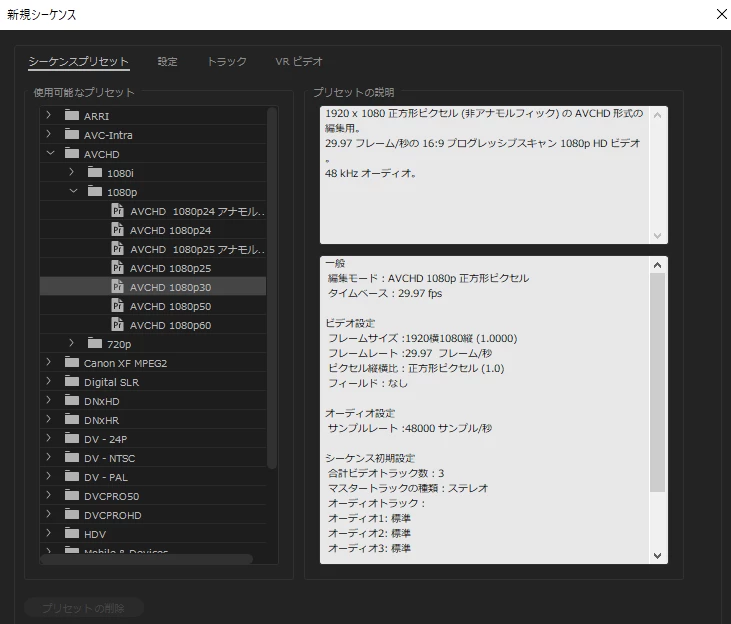The height and width of the screenshot is (624, 731).
Task: Click the icon for AVCHD 1080p24 アナモル preset
Action: [x=117, y=211]
